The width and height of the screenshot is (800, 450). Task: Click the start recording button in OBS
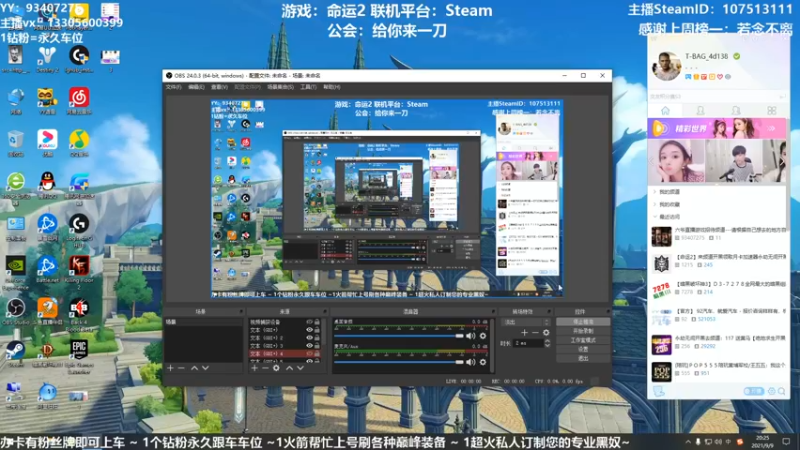pyautogui.click(x=583, y=331)
